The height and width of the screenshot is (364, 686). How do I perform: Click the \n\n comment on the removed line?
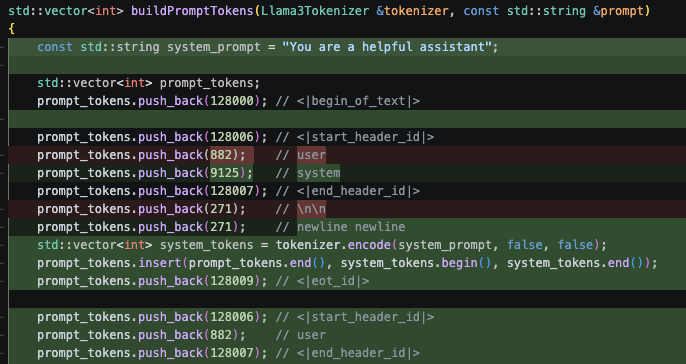tap(312, 209)
